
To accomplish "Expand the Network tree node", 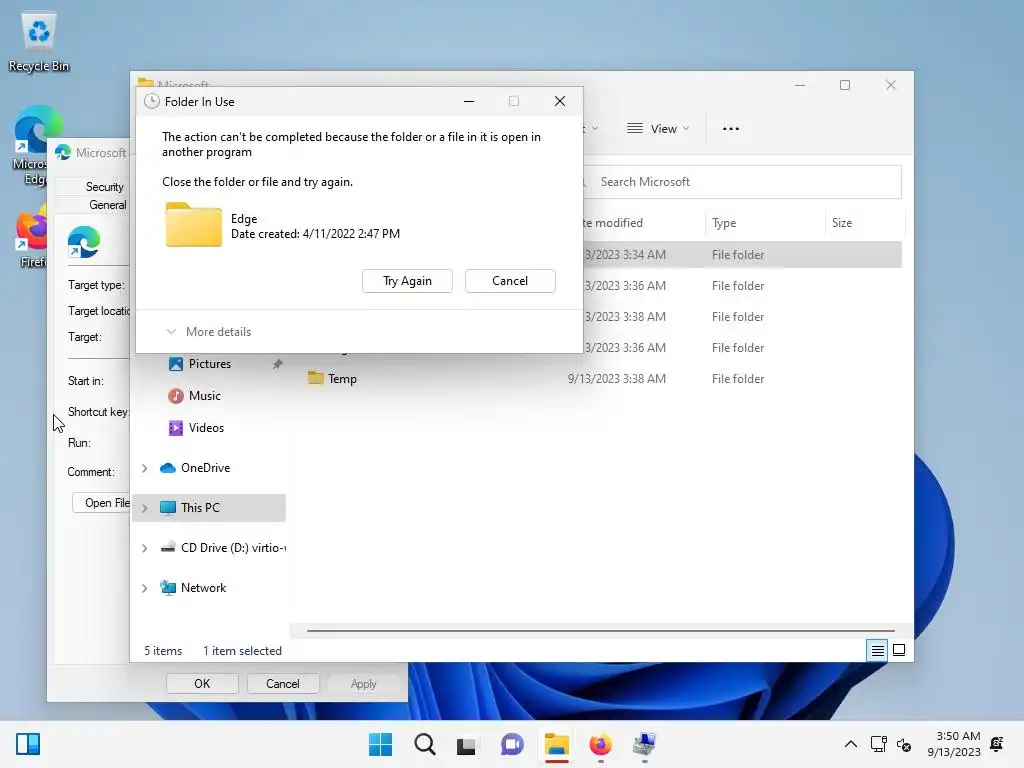I will (144, 588).
